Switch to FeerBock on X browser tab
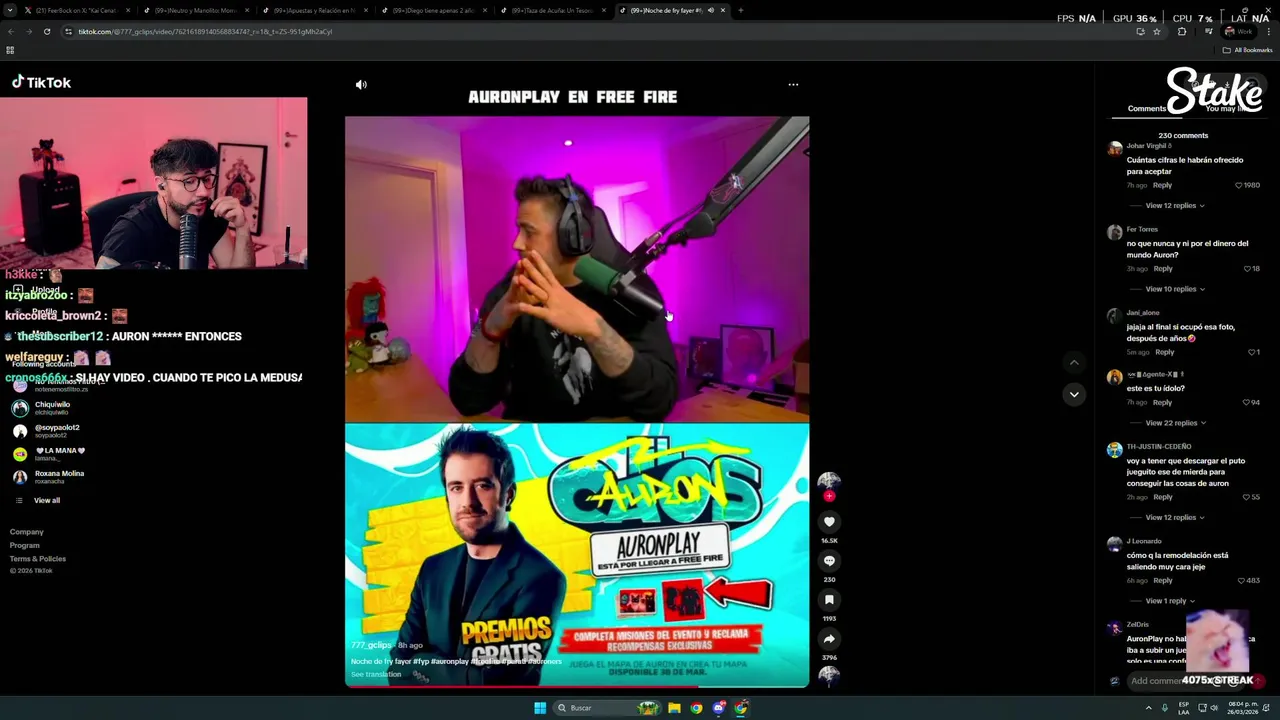The width and height of the screenshot is (1280, 720). pyautogui.click(x=76, y=10)
